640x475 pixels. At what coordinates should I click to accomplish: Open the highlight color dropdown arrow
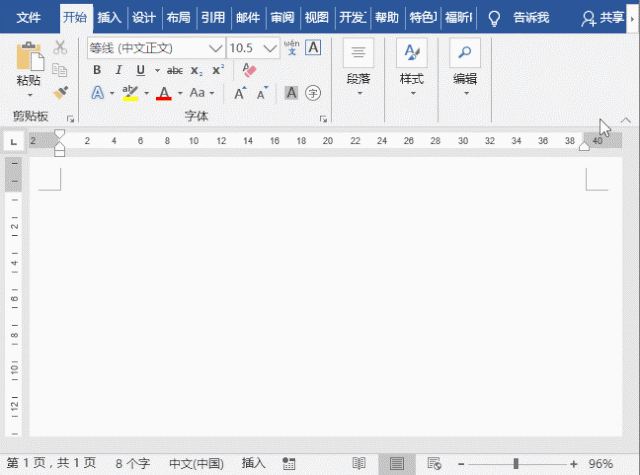click(146, 93)
